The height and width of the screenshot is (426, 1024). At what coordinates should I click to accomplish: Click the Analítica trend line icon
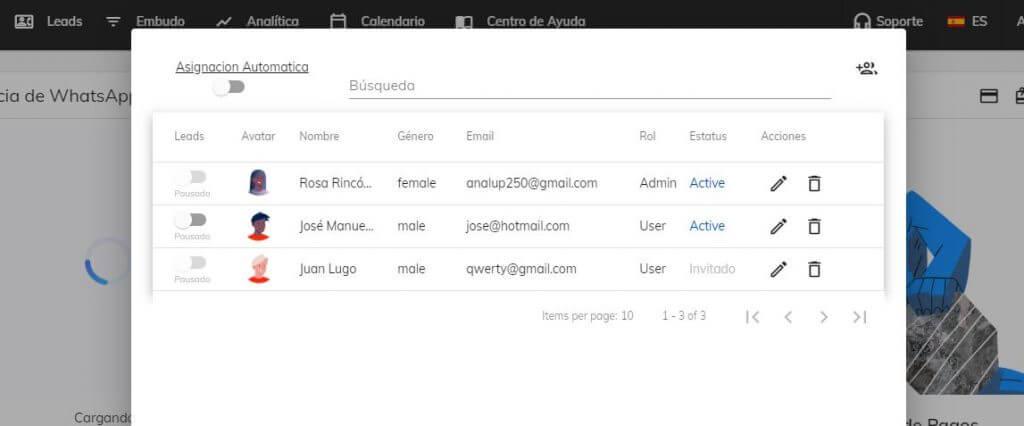point(224,22)
